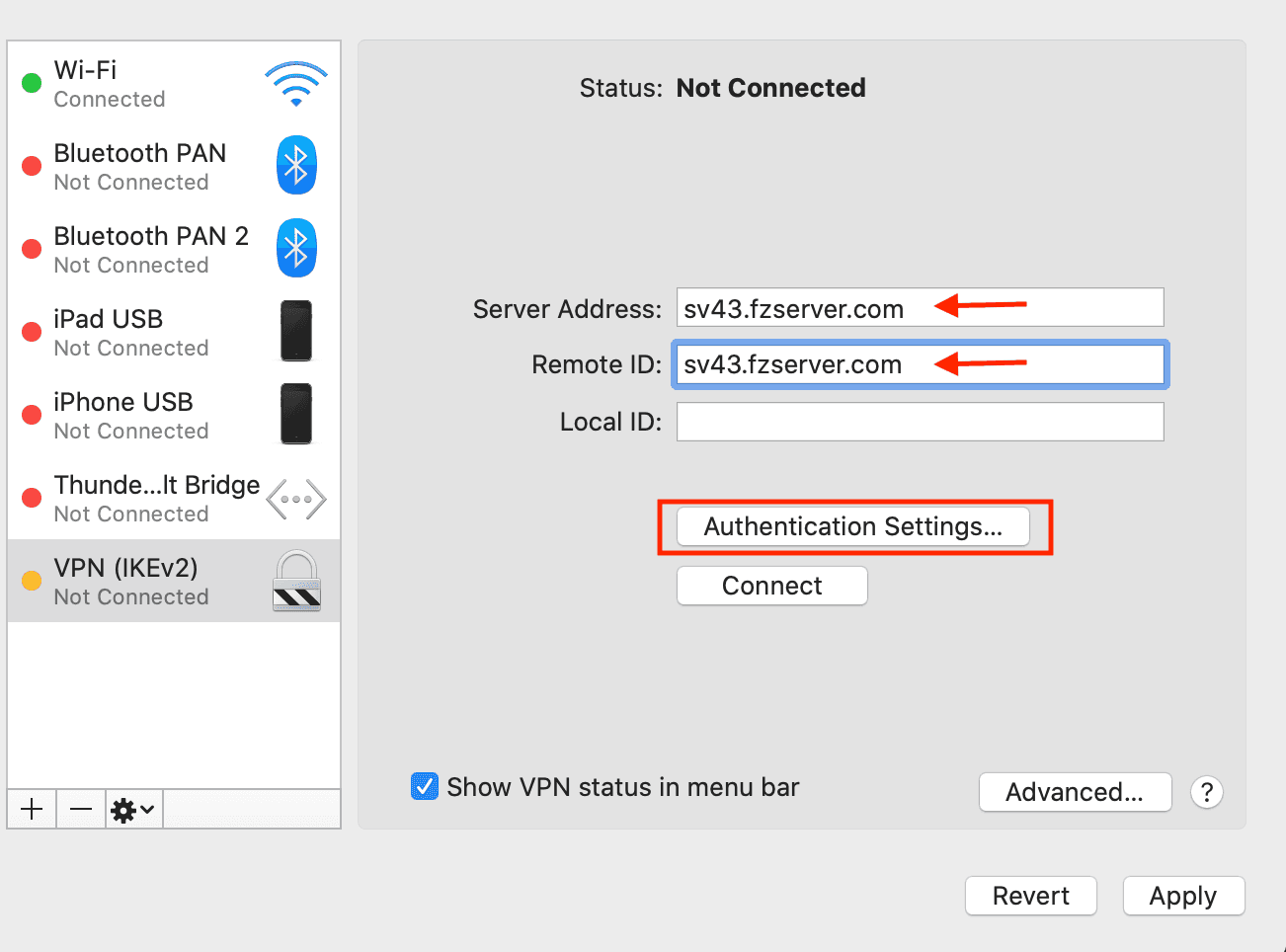
Task: Open Authentication Settings dialog
Action: click(x=852, y=526)
